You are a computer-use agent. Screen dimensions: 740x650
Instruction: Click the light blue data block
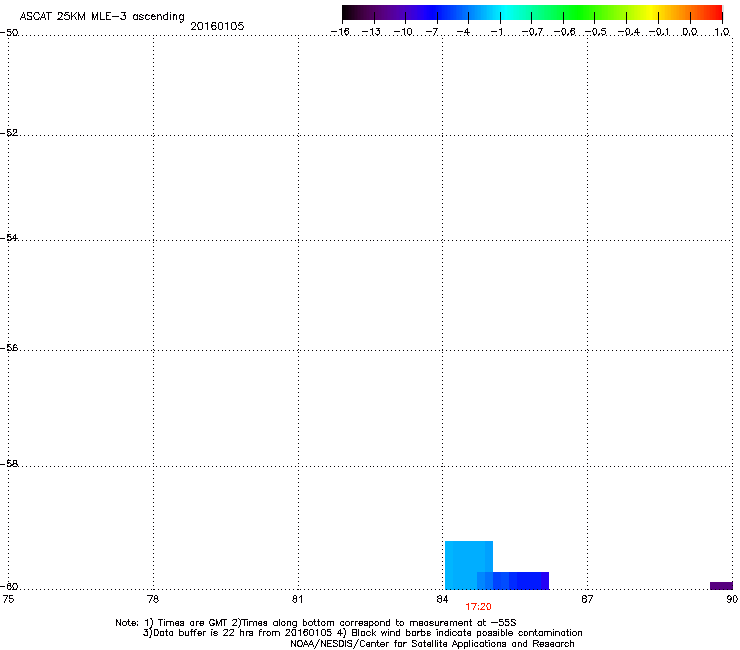tap(469, 565)
